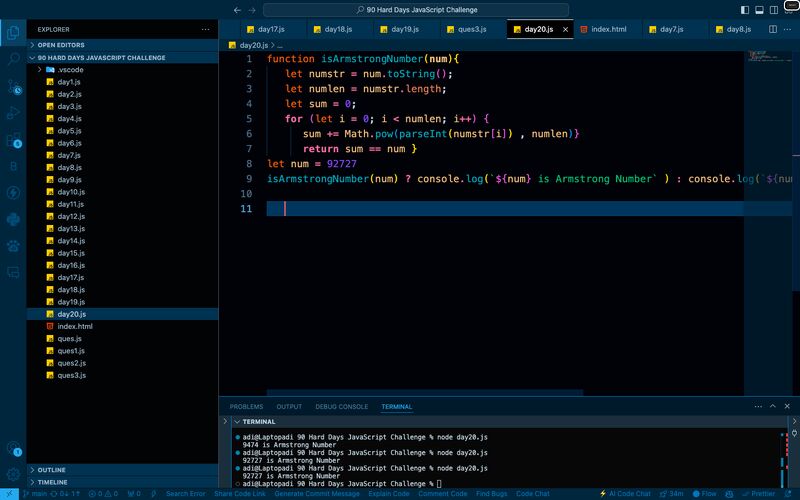Open day1.js in the file tree
The width and height of the screenshot is (800, 500).
coord(122,82)
